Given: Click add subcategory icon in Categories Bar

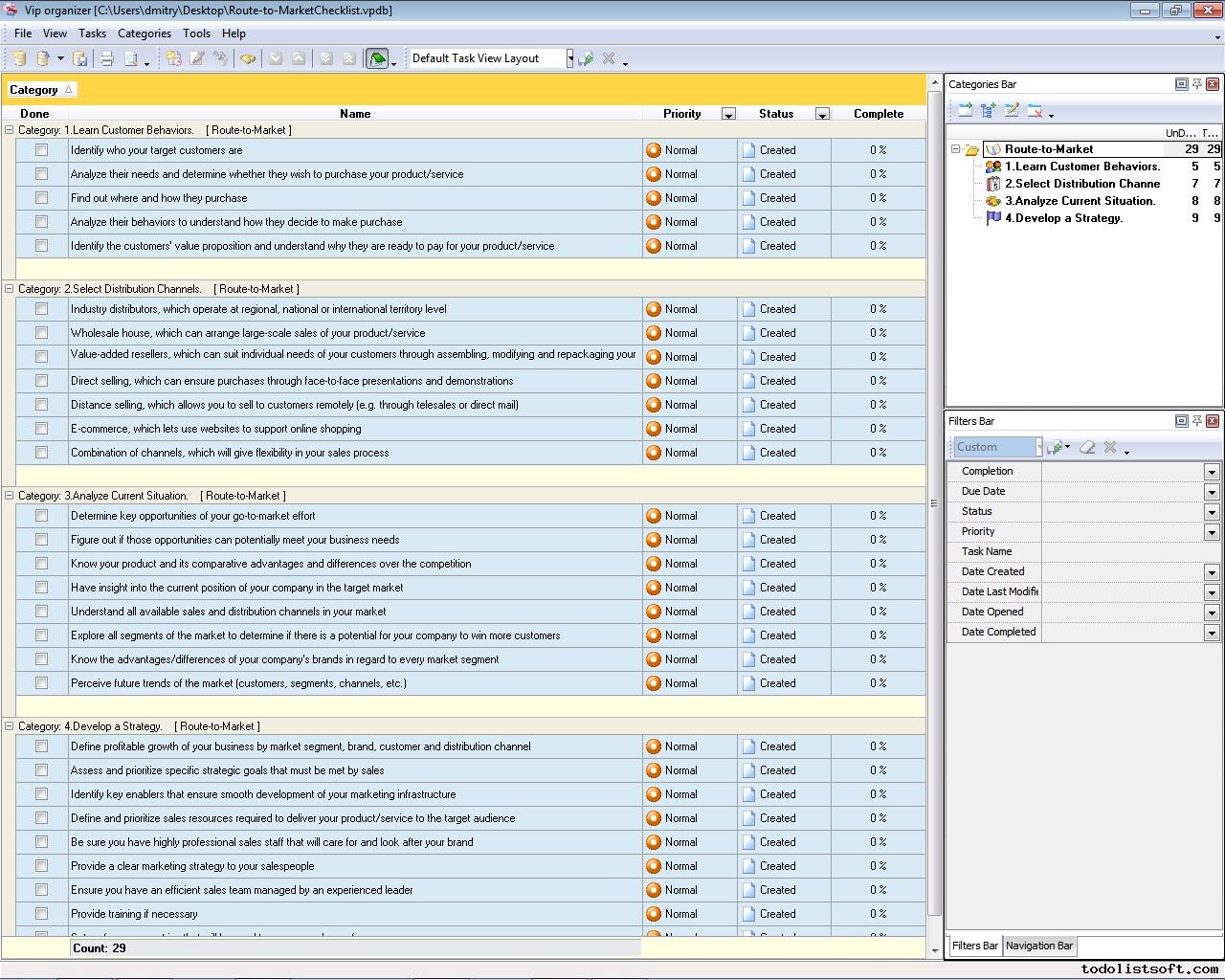Looking at the screenshot, I should coord(989,111).
